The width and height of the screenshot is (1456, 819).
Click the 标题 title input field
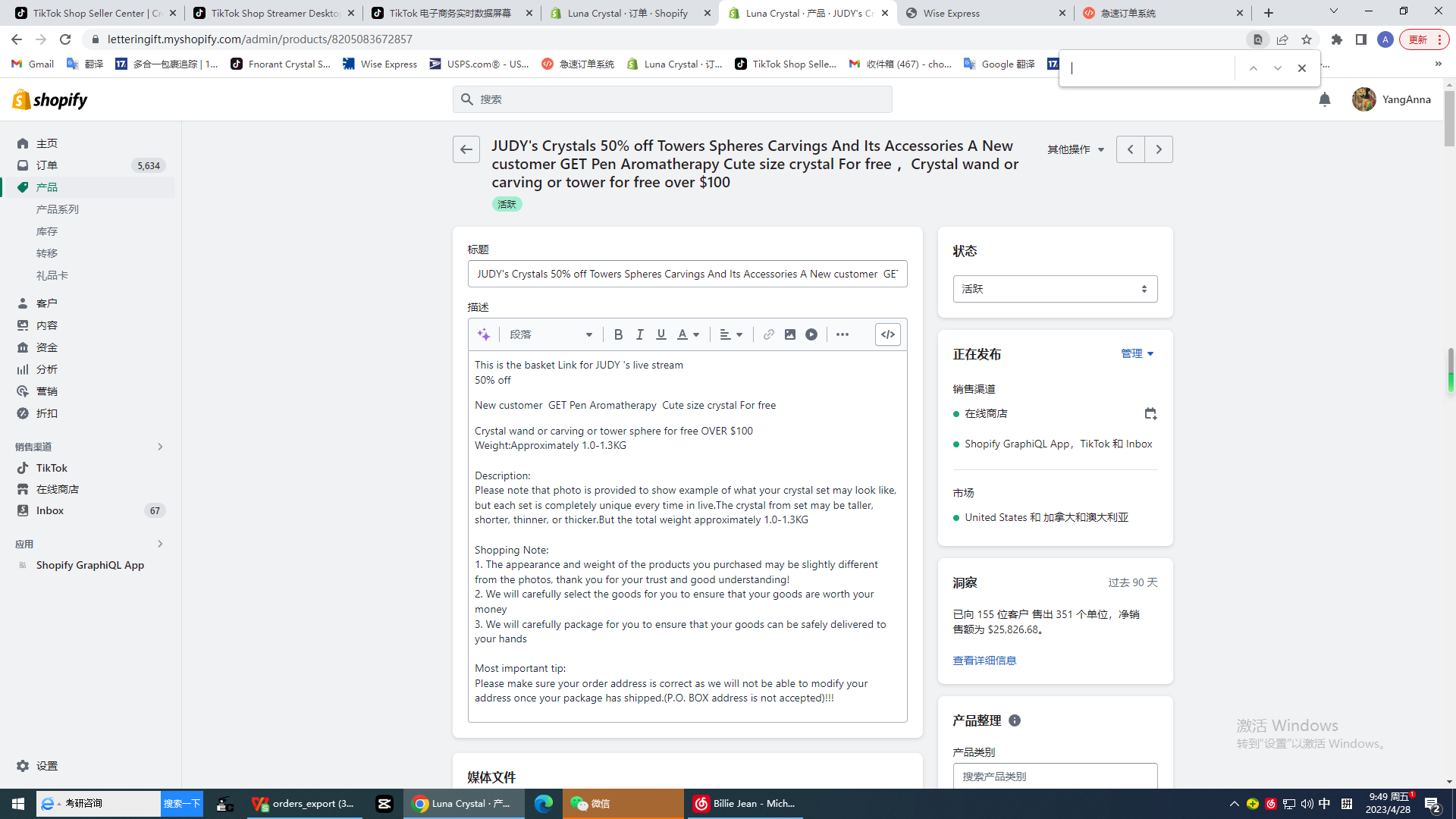pos(686,274)
